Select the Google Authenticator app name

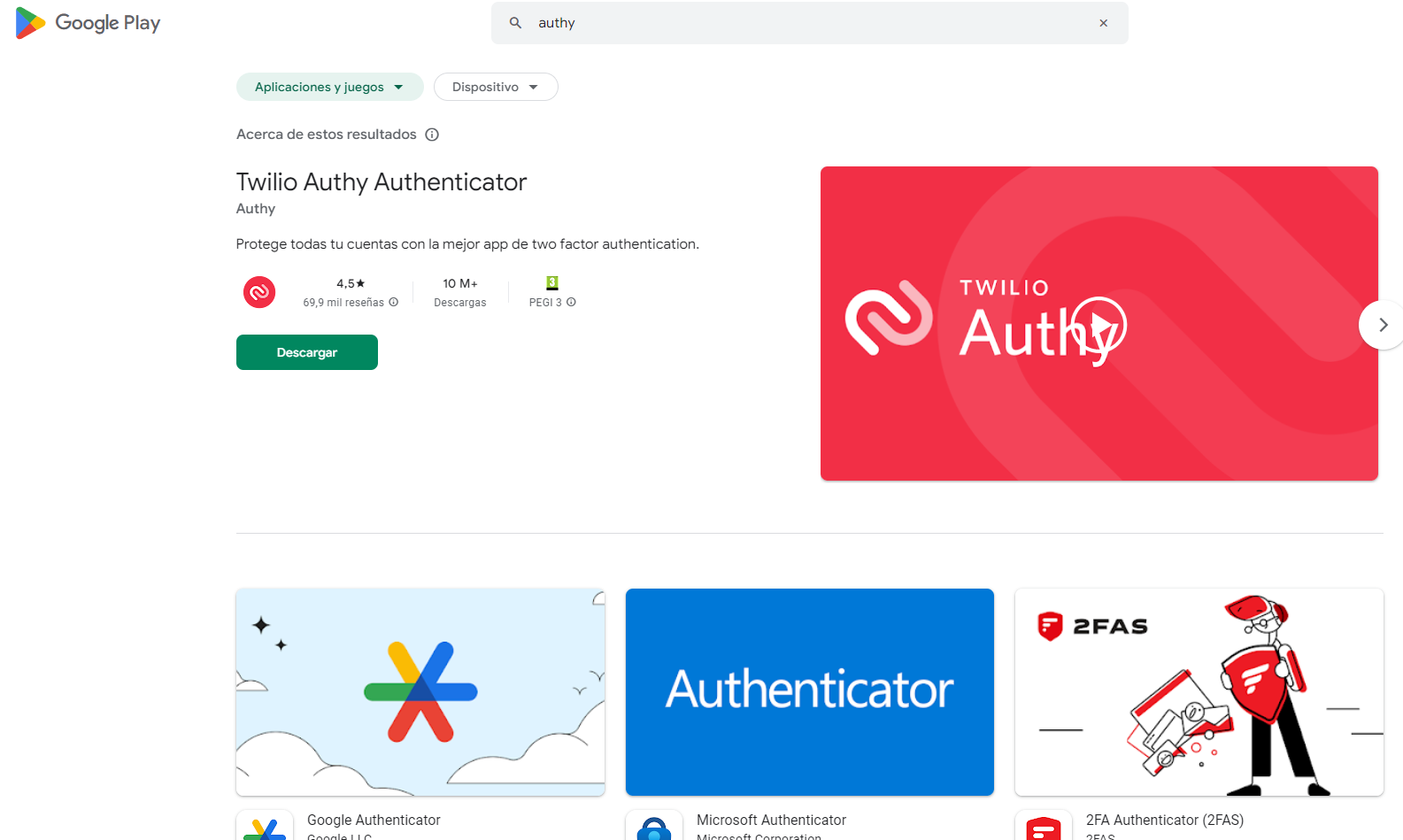click(374, 820)
